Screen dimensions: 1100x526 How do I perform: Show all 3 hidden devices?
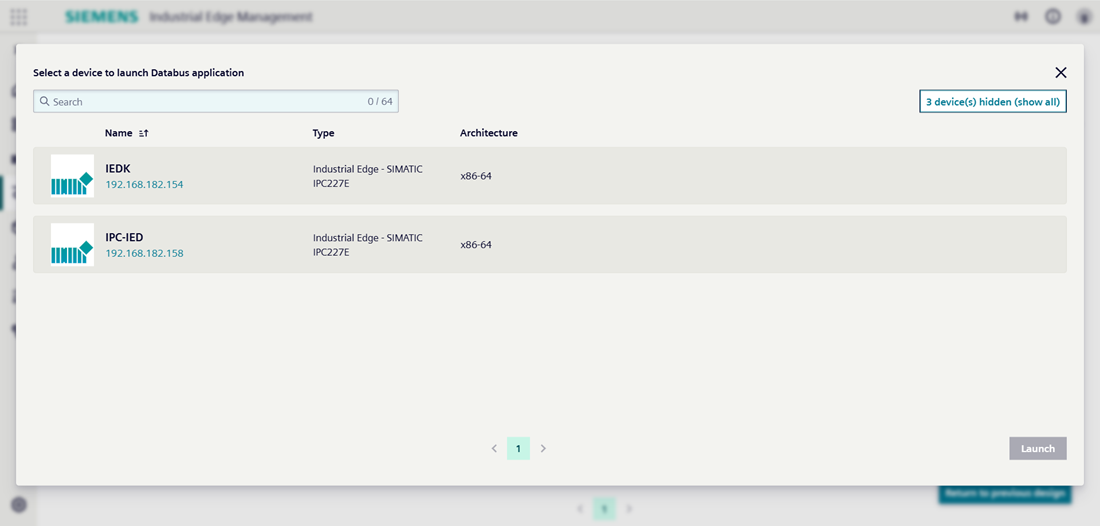click(993, 102)
